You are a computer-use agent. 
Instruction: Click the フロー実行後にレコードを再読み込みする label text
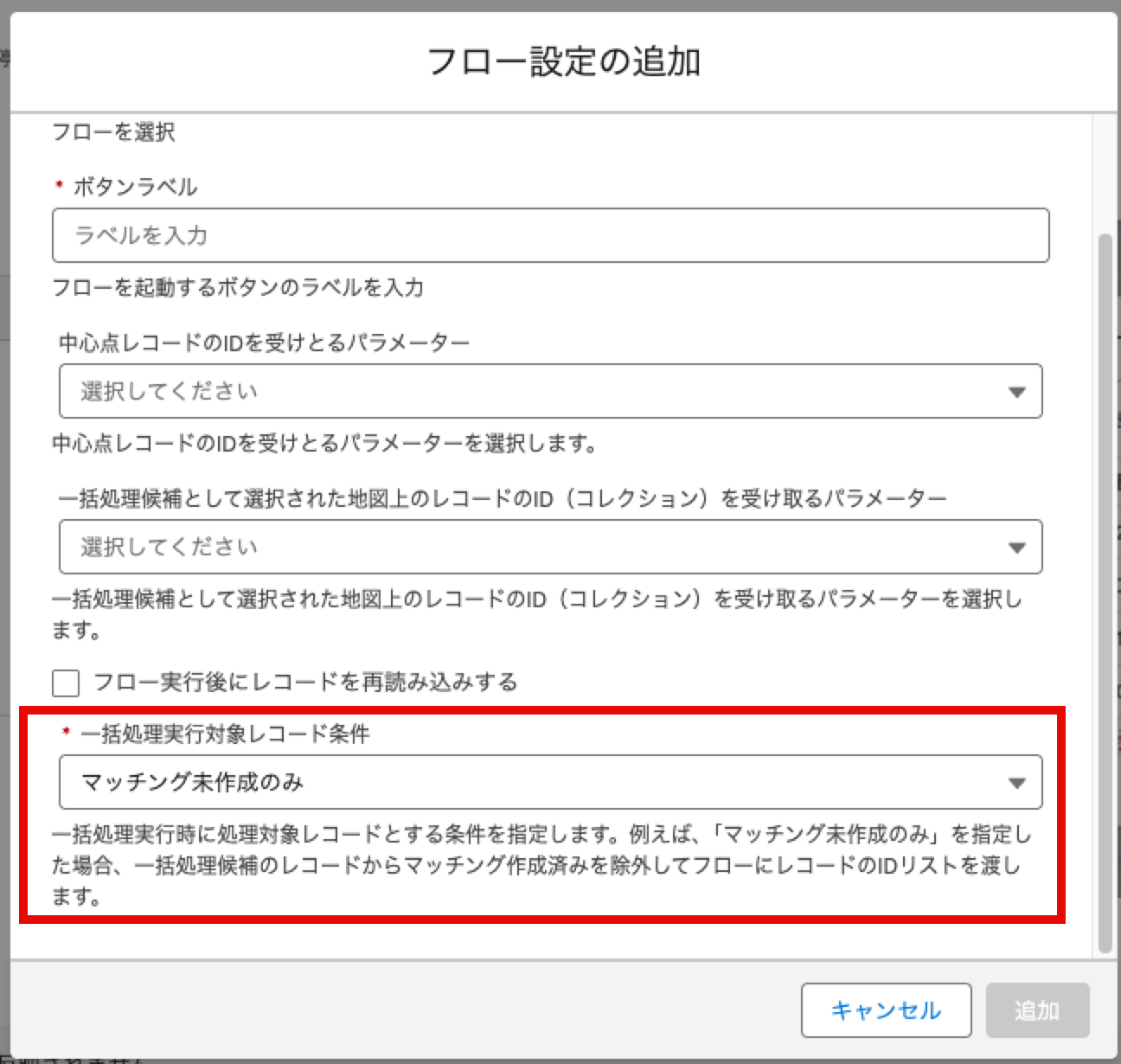(304, 683)
